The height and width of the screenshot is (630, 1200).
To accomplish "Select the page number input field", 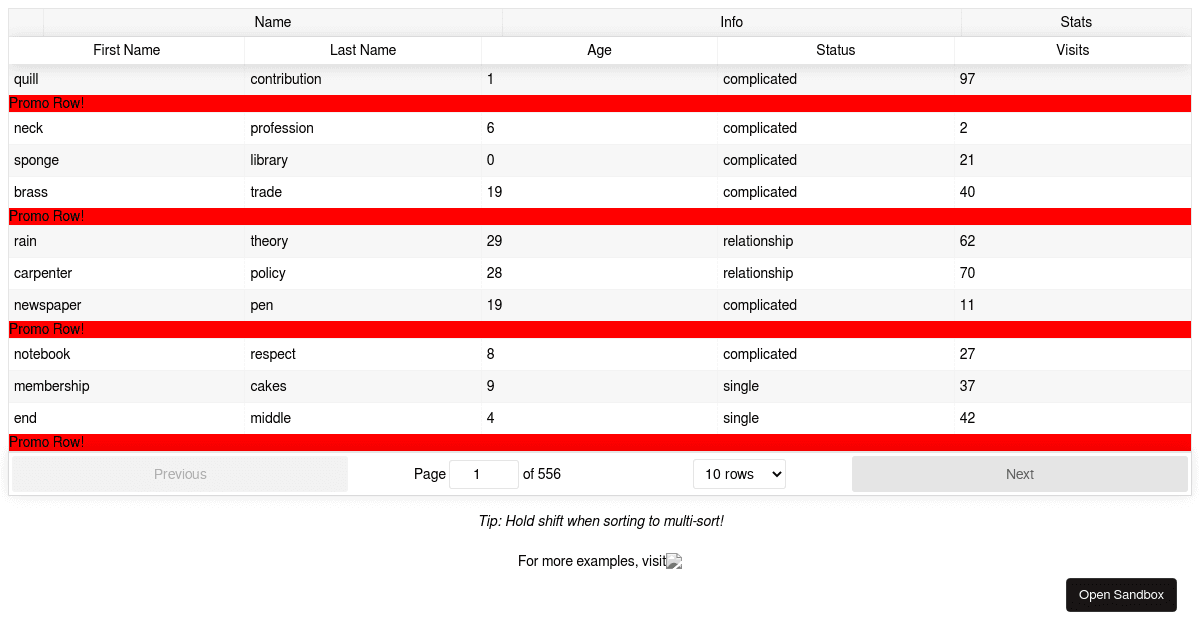I will 484,474.
